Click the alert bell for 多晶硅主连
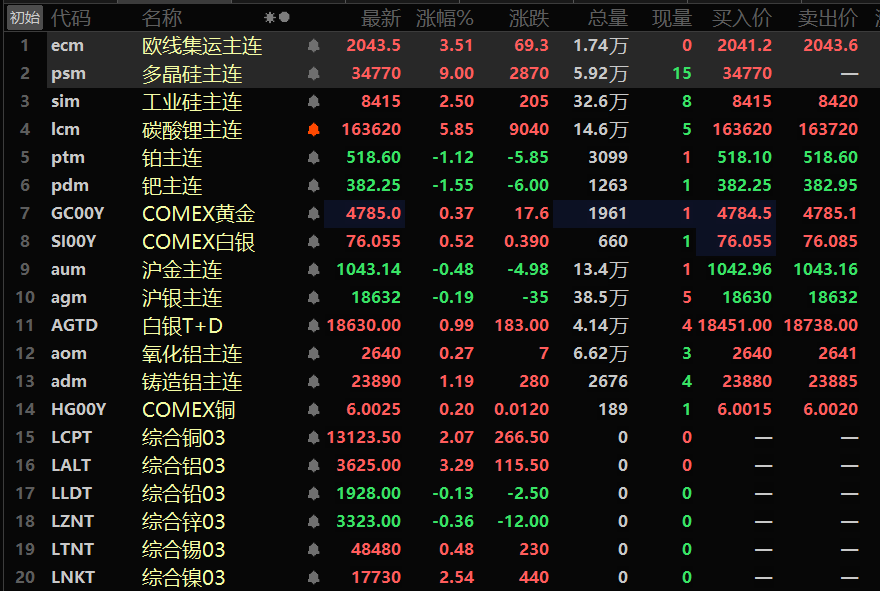The height and width of the screenshot is (591, 880). (x=314, y=74)
